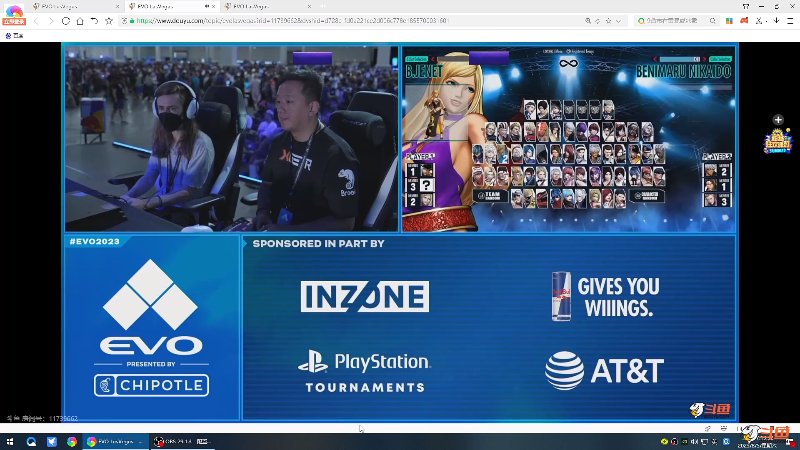The image size is (800, 450).
Task: Click the orange login badge under the browser logo
Action: 14,22
